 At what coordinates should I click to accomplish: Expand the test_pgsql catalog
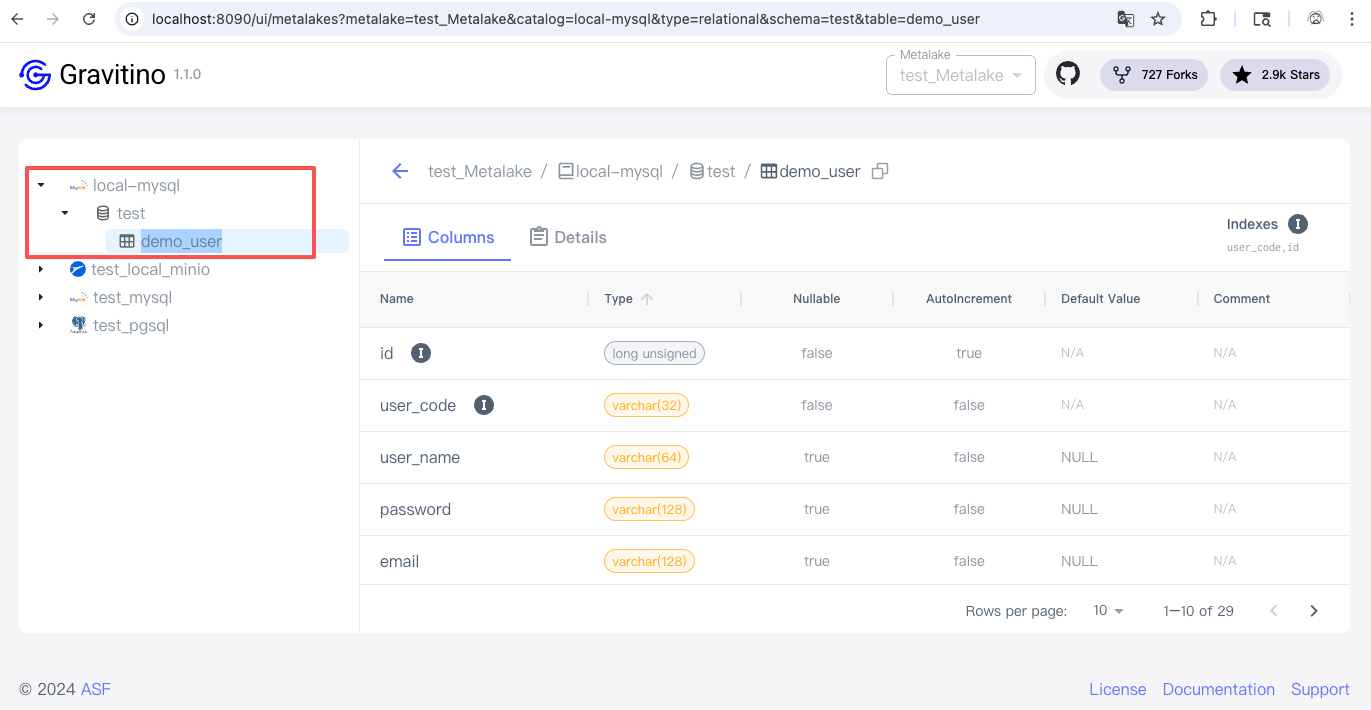tap(41, 325)
